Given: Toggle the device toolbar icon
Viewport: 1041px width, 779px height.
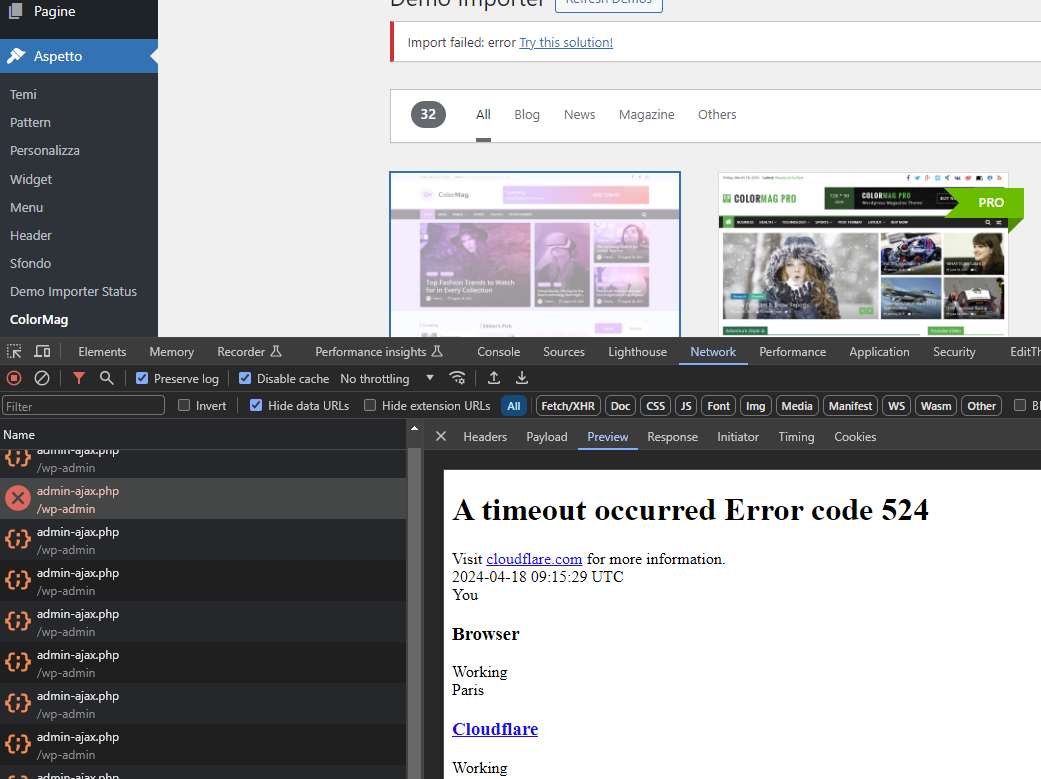Looking at the screenshot, I should coord(42,351).
